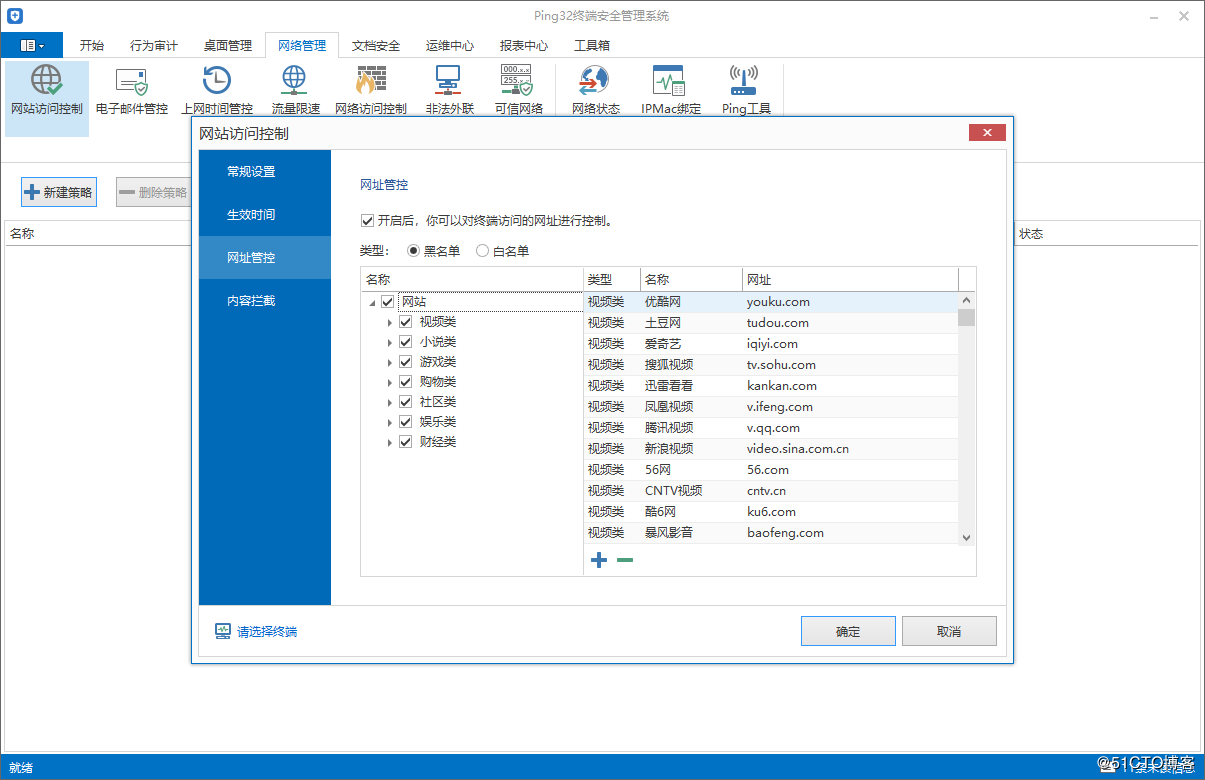Image resolution: width=1205 pixels, height=780 pixels.
Task: Open the 内容拦截 dialog section
Action: pos(265,300)
